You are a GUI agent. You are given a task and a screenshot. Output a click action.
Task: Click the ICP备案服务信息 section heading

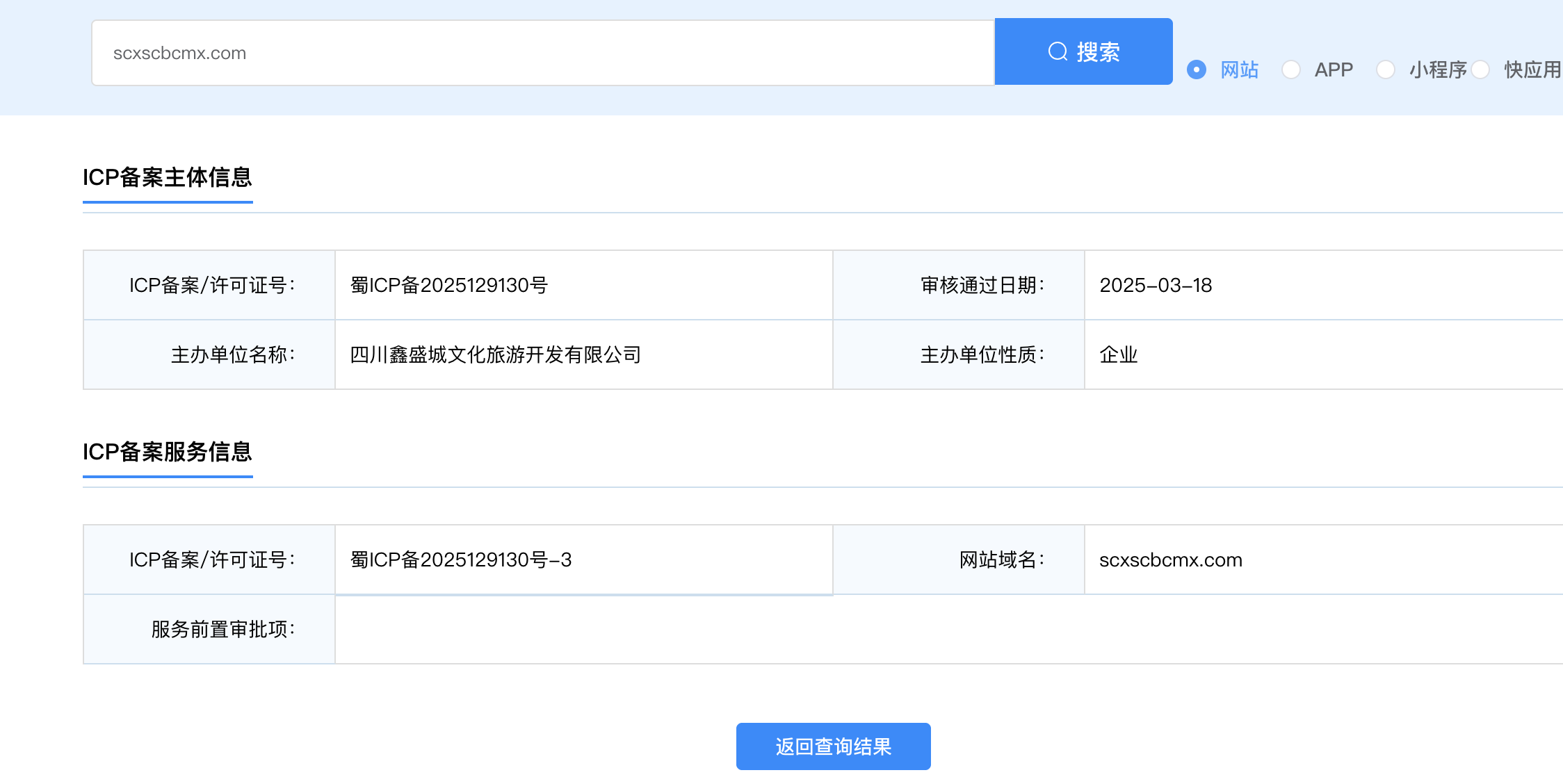(168, 452)
